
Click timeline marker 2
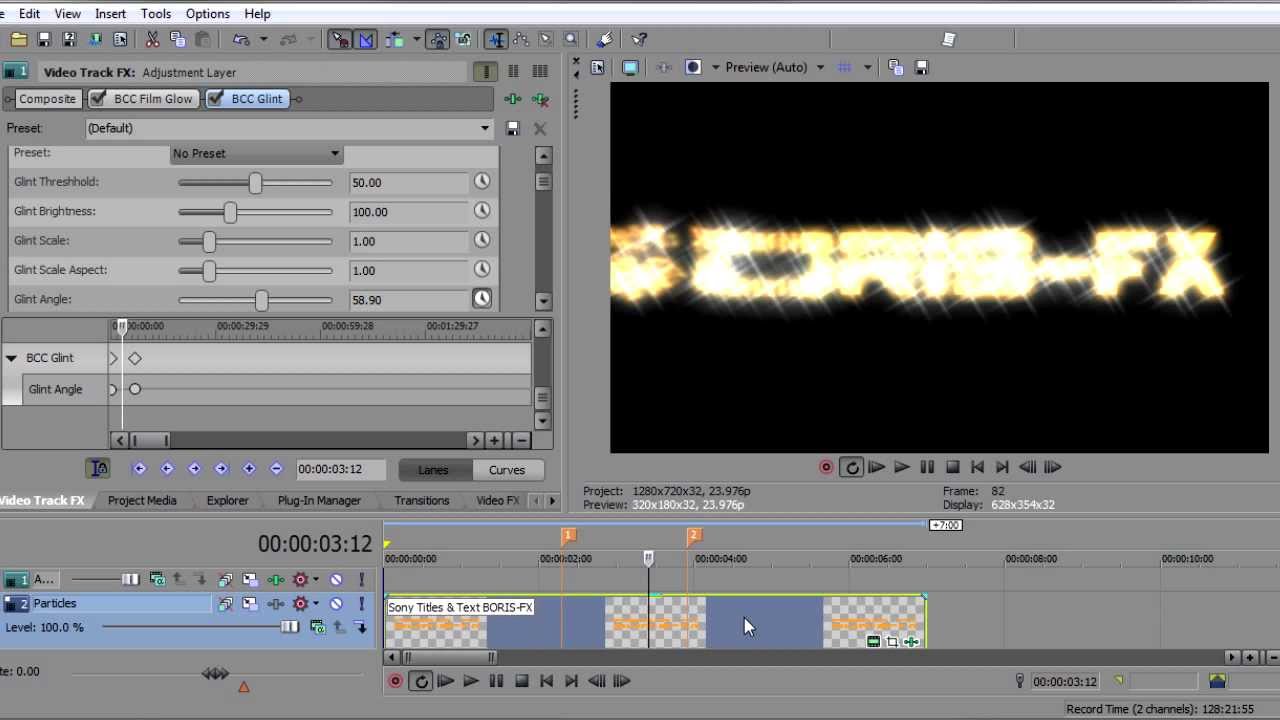(694, 536)
